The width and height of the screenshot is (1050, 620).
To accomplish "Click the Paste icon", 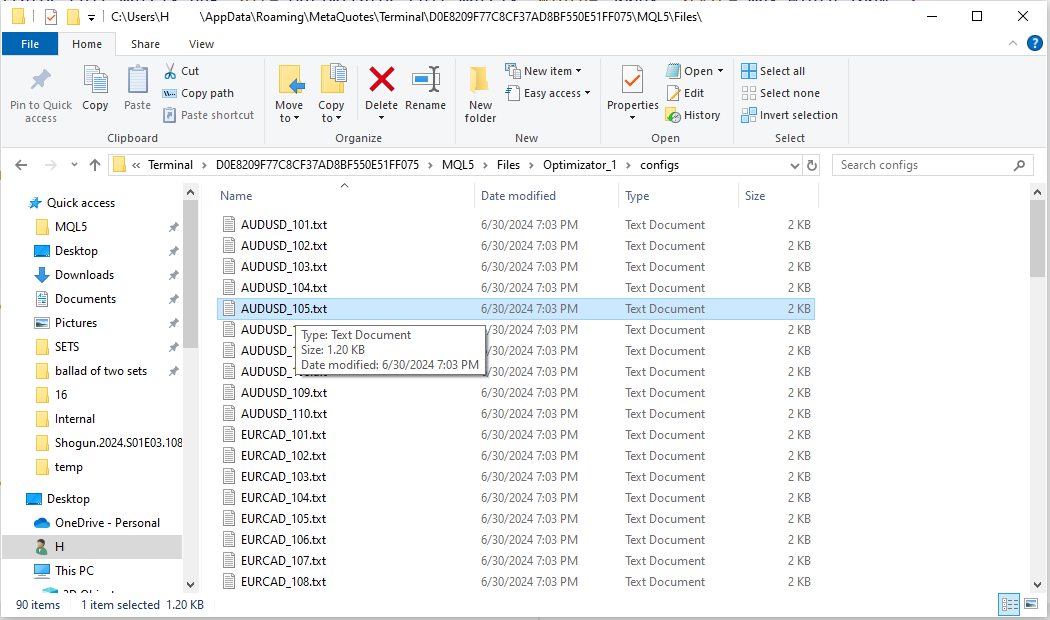I will (x=137, y=92).
